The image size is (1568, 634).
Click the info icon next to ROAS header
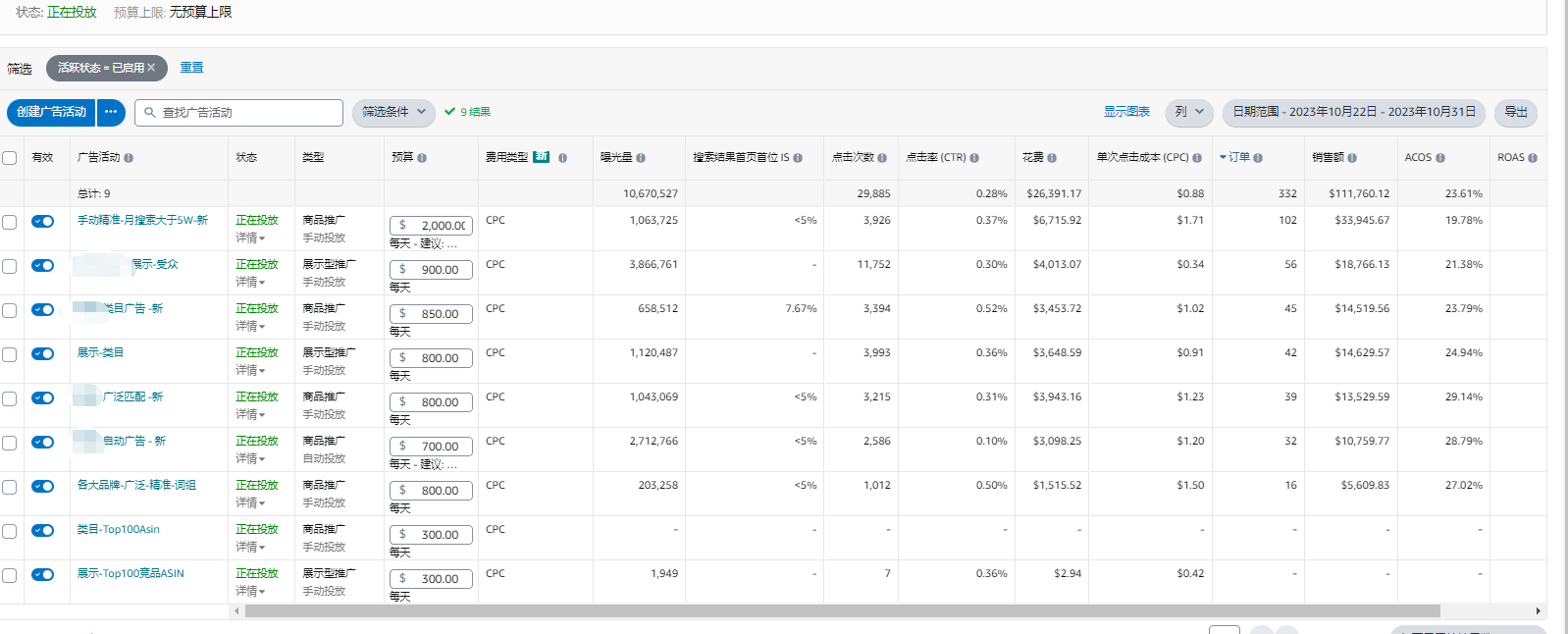1533,158
